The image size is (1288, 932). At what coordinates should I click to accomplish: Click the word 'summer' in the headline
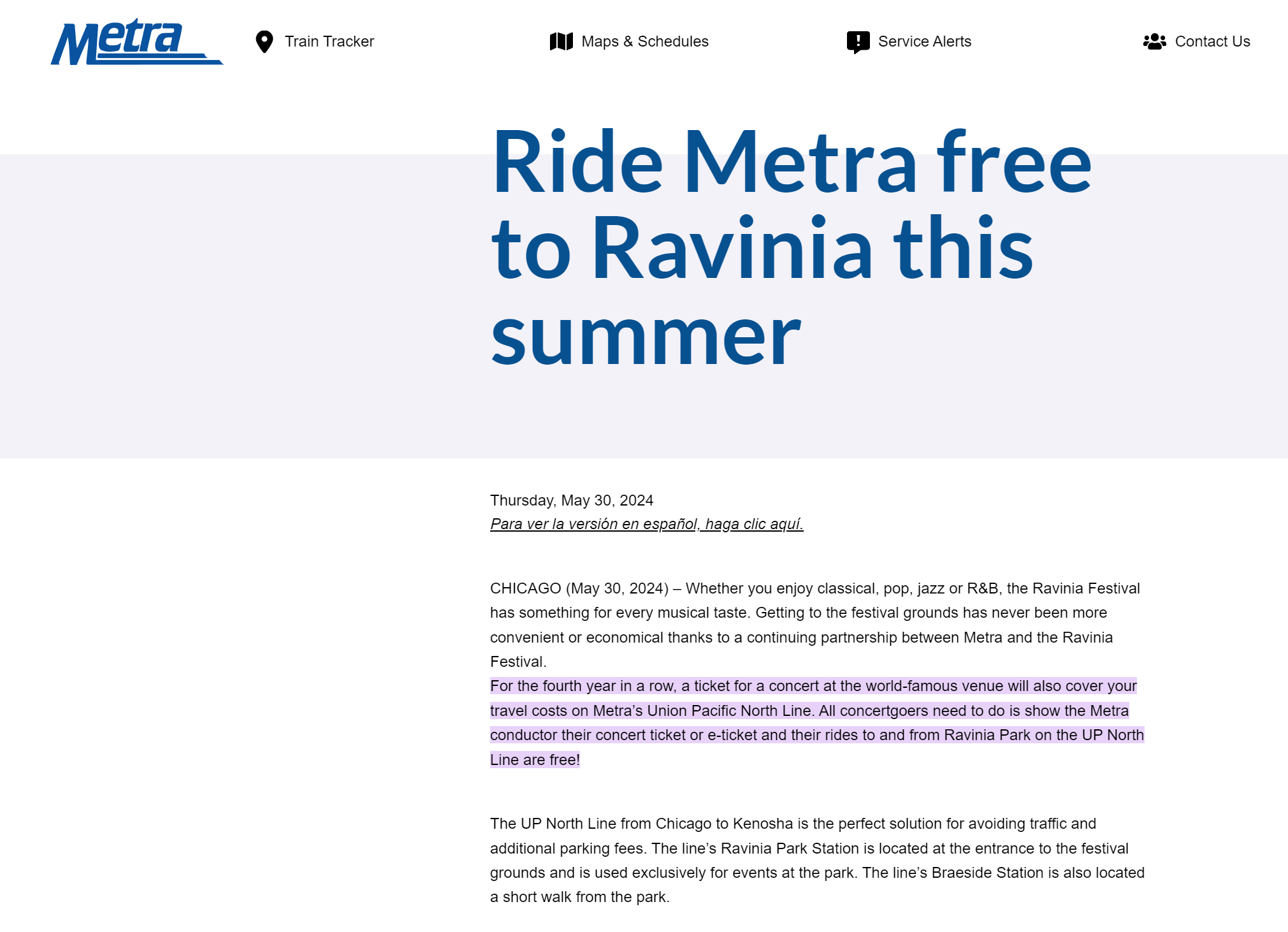pyautogui.click(x=646, y=335)
